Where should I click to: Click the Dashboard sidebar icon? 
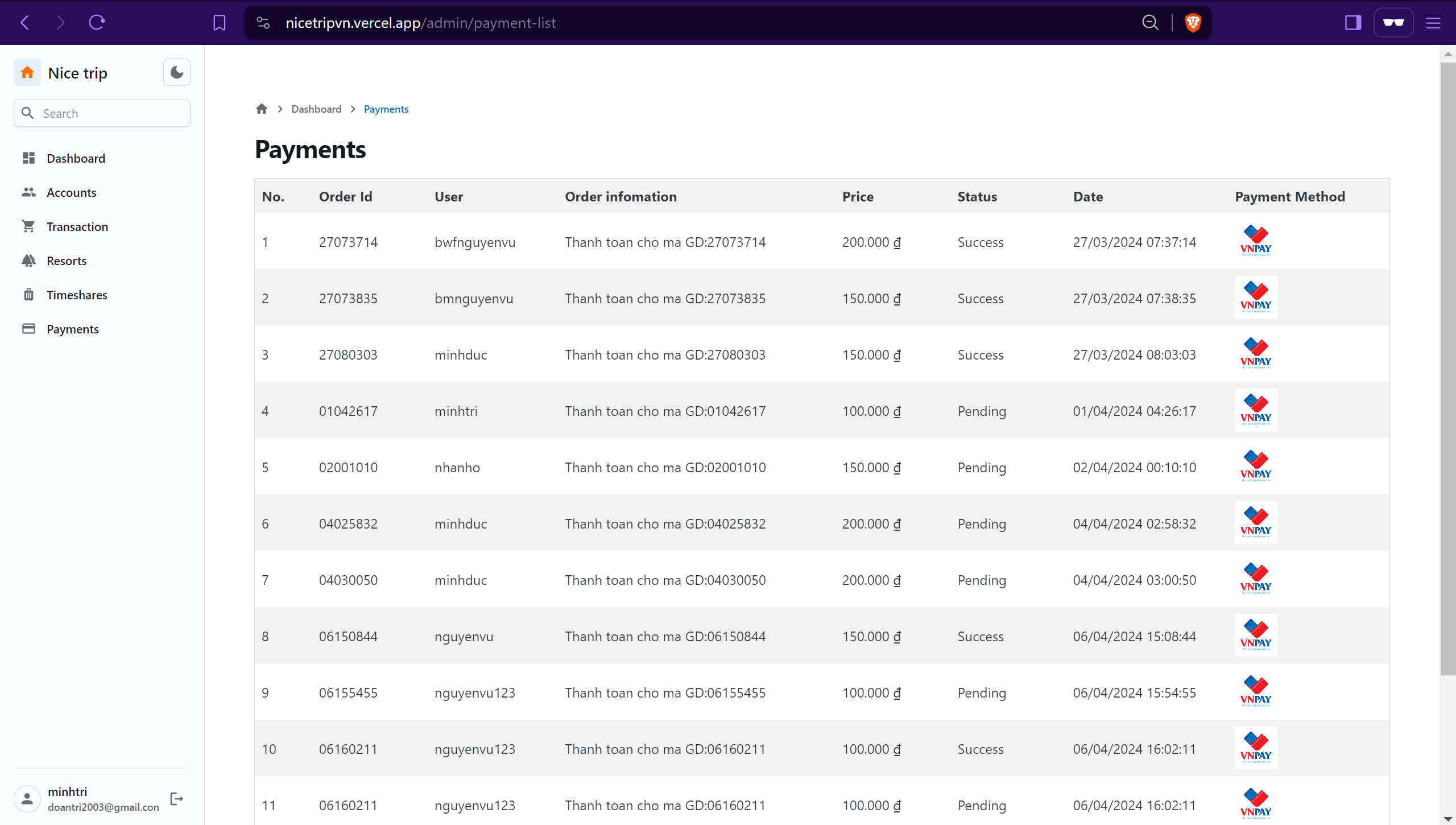(29, 158)
